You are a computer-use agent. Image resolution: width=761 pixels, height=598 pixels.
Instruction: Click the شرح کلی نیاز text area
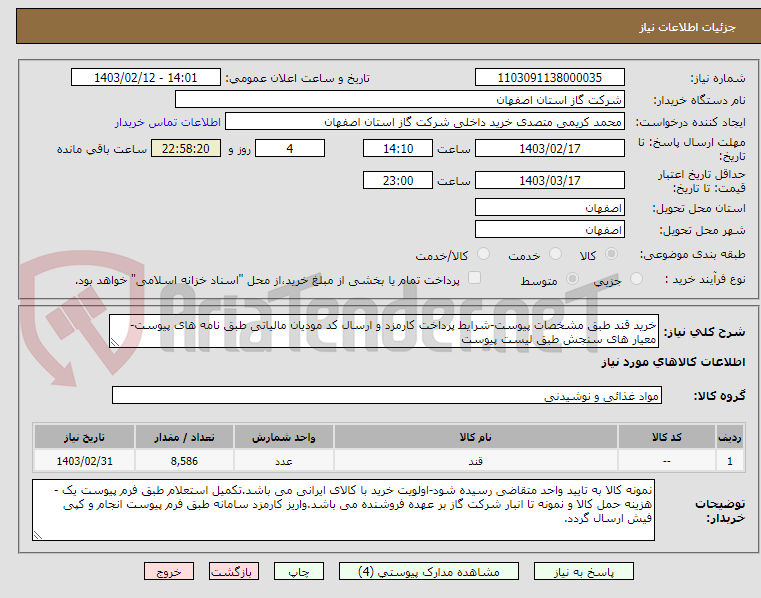point(384,332)
